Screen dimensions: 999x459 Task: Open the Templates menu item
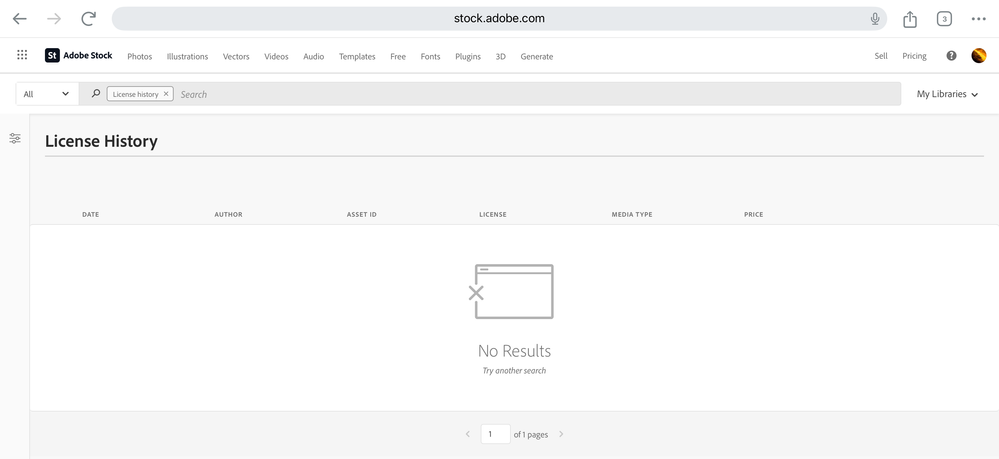357,57
